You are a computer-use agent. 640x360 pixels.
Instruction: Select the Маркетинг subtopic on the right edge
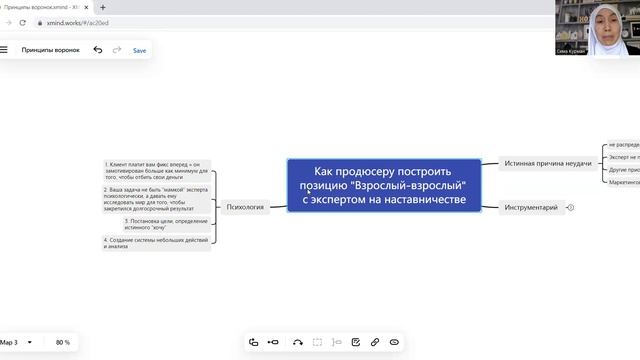[624, 182]
